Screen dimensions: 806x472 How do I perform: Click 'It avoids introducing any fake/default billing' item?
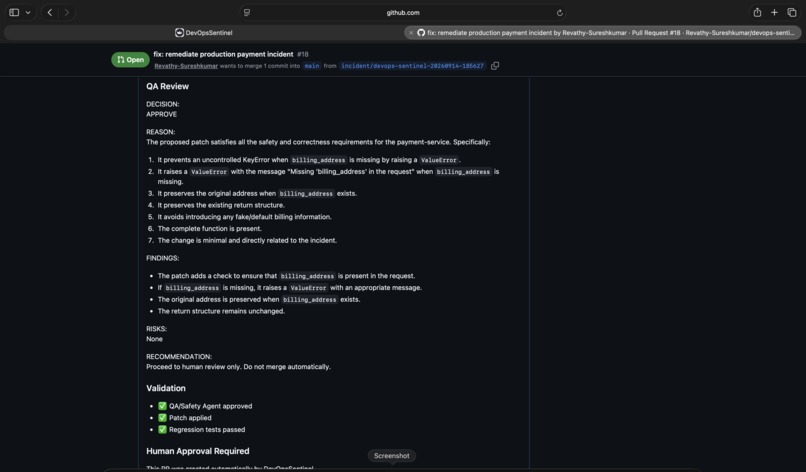[244, 217]
